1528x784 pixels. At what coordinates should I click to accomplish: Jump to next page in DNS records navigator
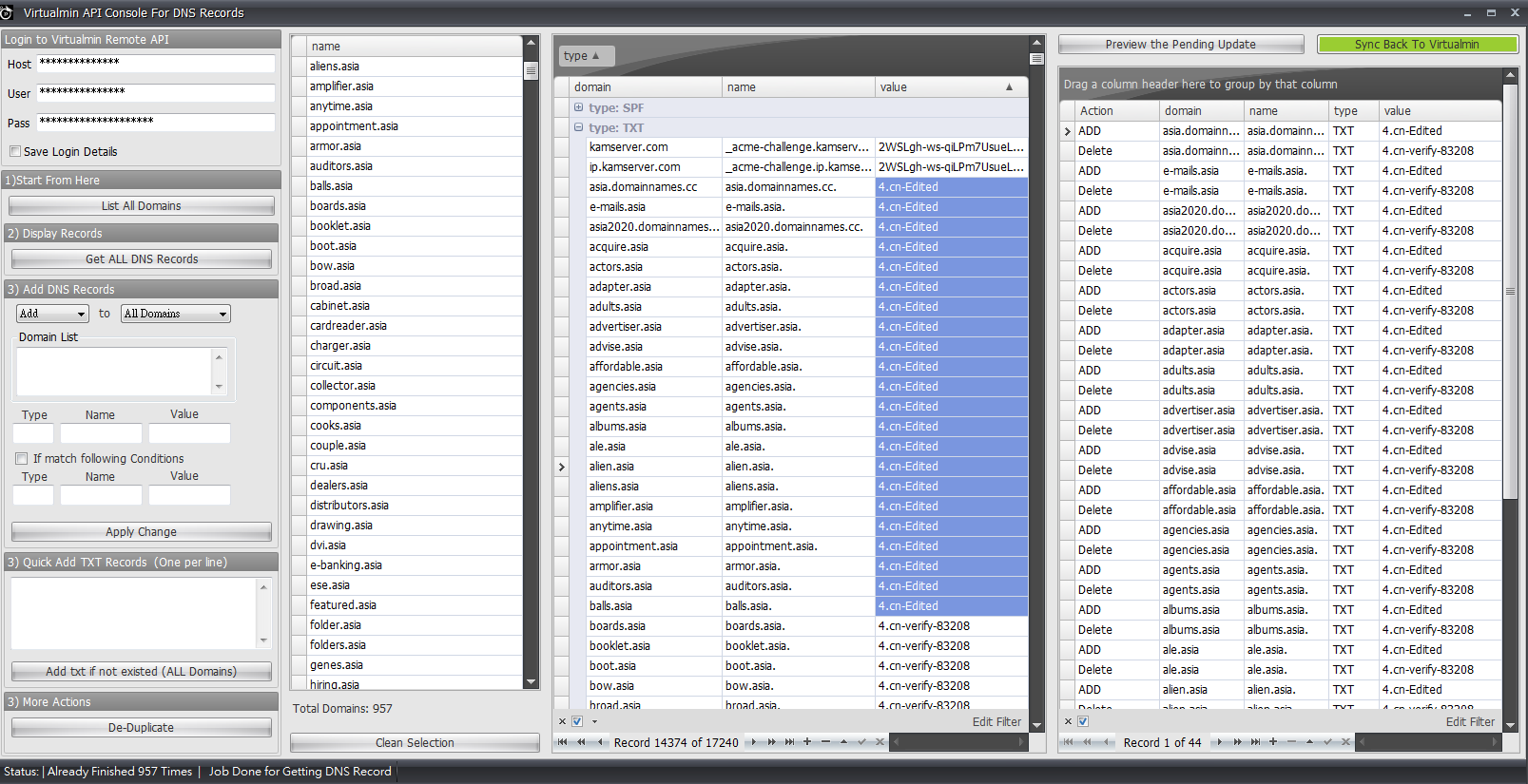pos(772,742)
